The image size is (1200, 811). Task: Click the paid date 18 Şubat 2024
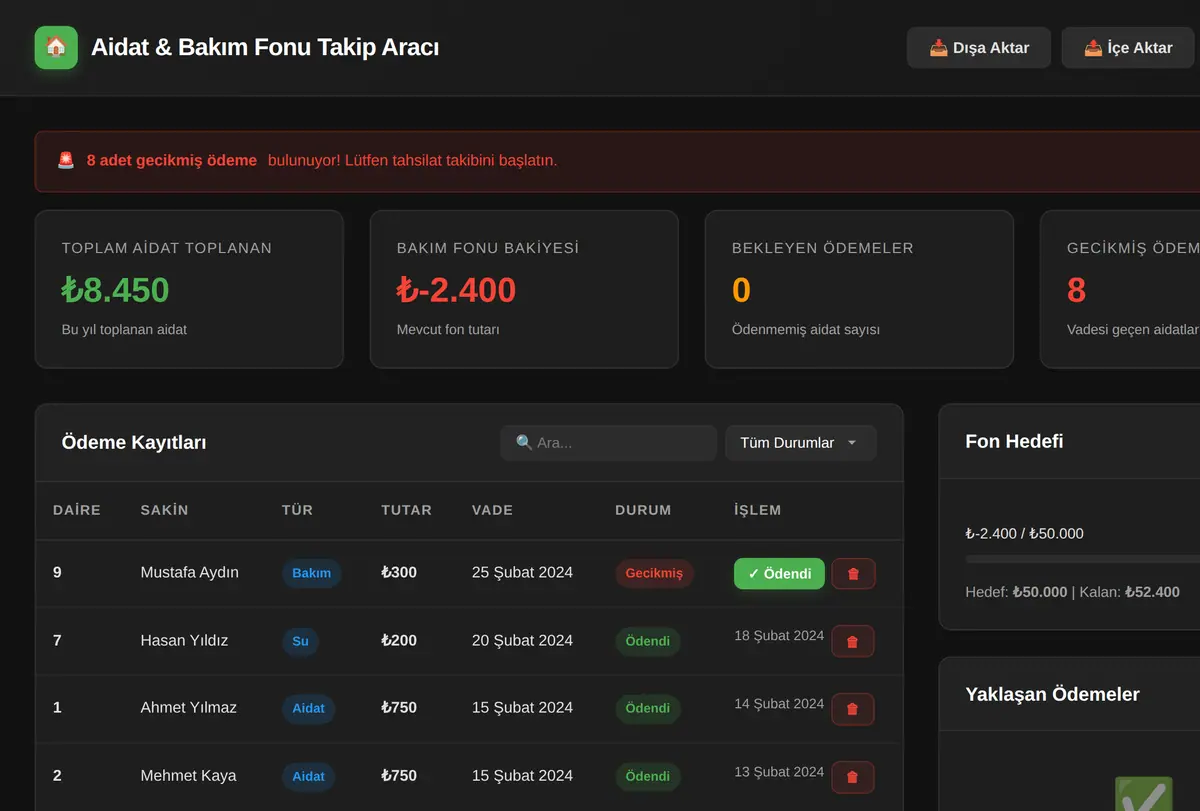click(779, 636)
